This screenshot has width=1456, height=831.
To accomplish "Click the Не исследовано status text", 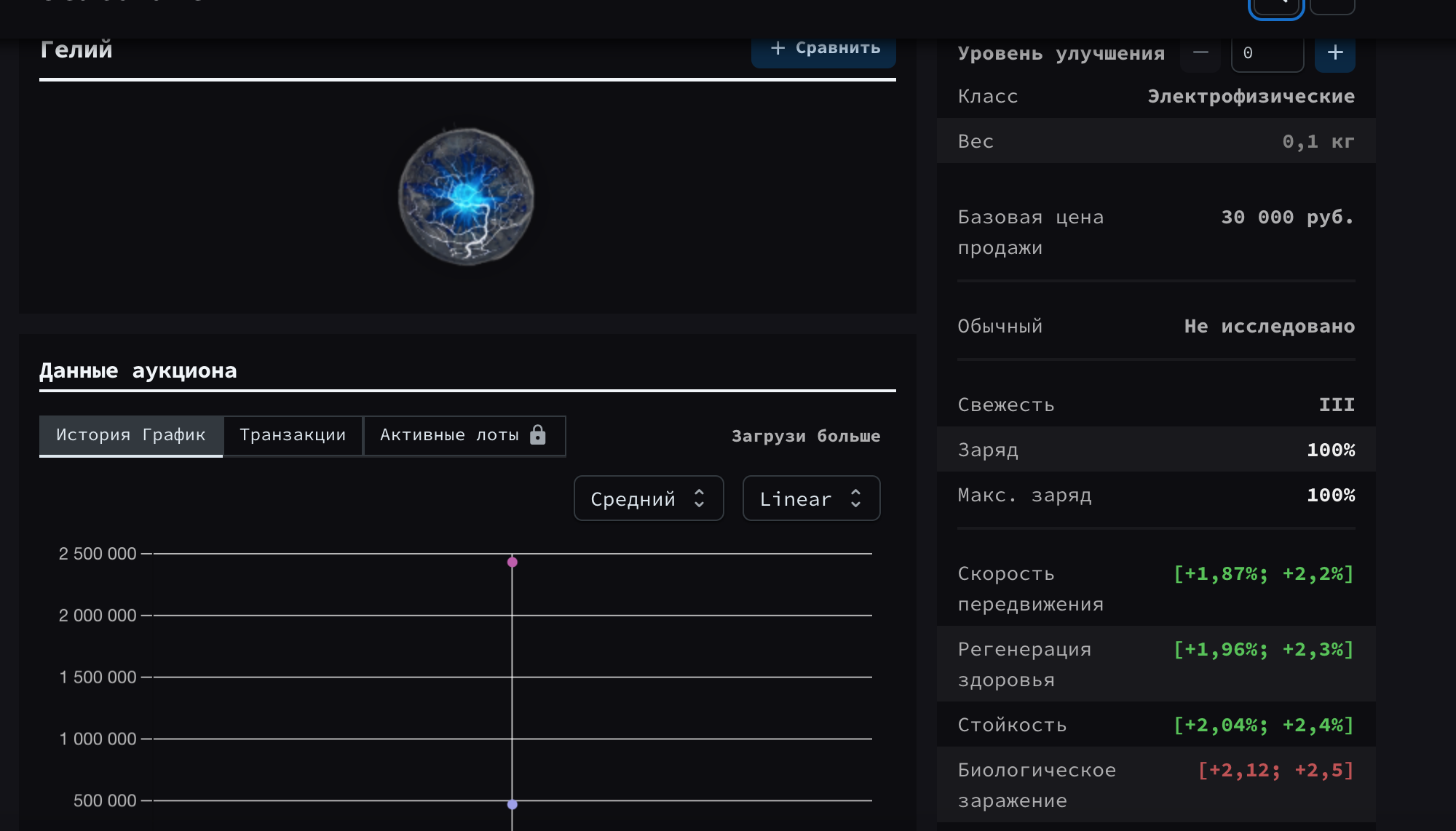I will (x=1269, y=326).
